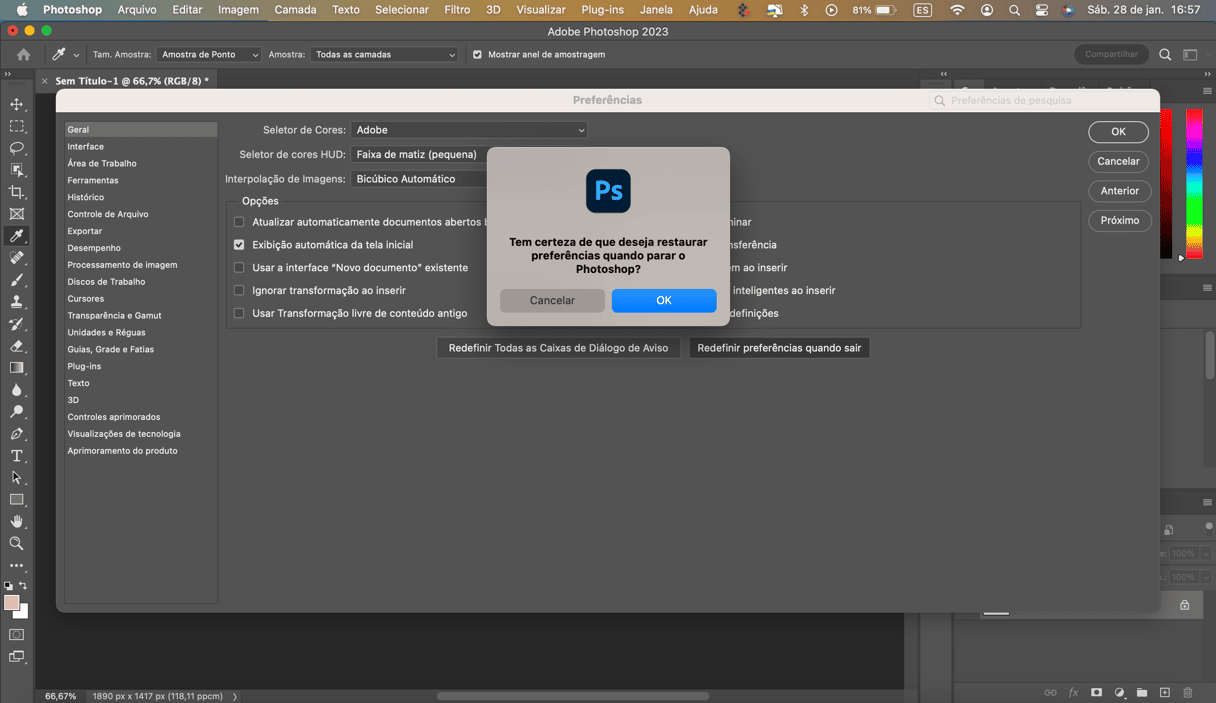Open the 'Interpolação de Imagens' dropdown
Image resolution: width=1216 pixels, height=703 pixels.
420,179
